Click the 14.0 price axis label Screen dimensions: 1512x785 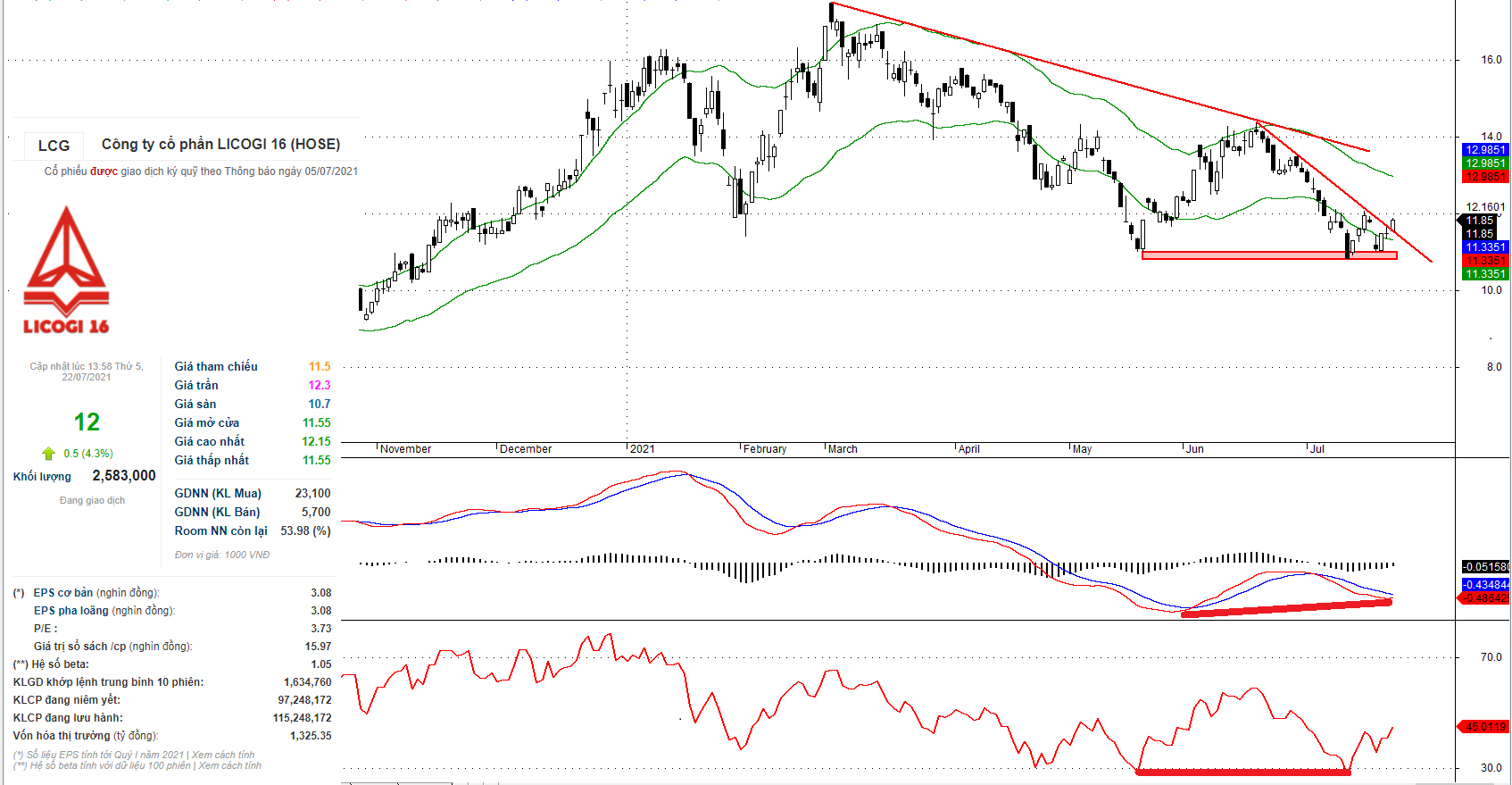tap(1491, 138)
